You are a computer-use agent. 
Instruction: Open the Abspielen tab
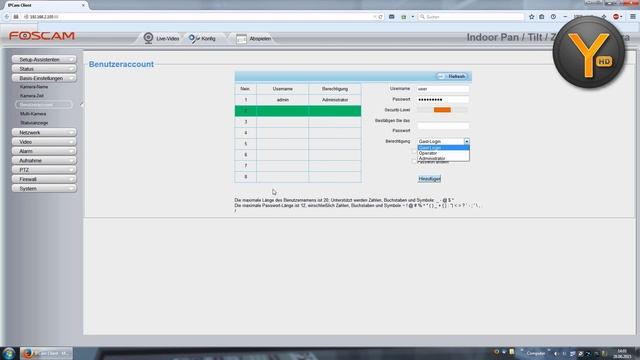[253, 39]
